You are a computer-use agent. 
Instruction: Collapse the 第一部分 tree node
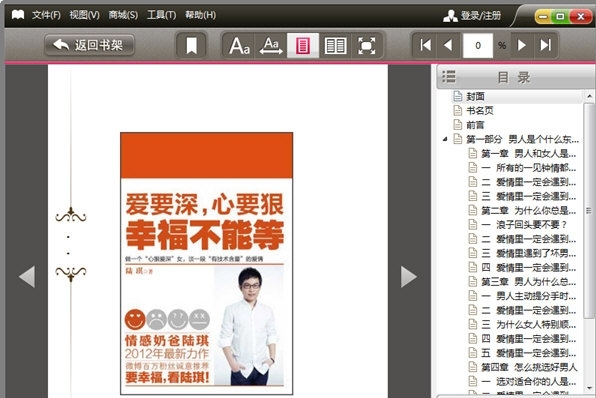click(x=445, y=139)
